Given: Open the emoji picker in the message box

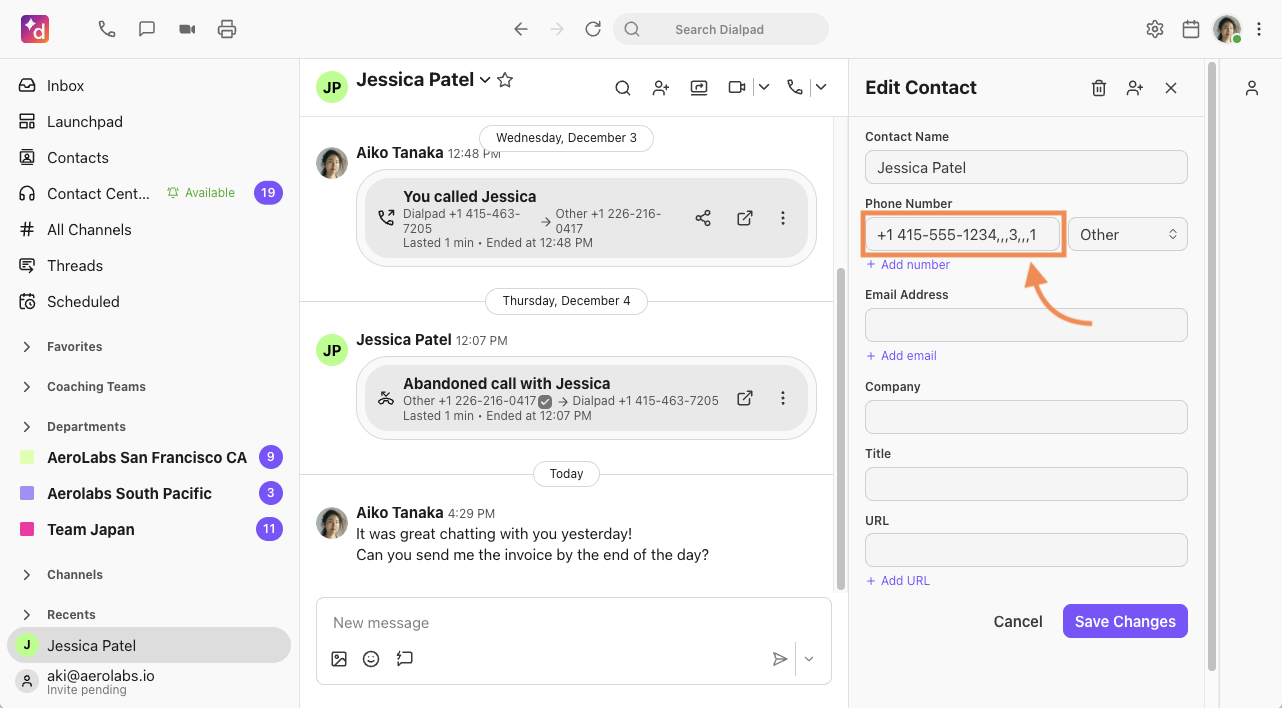Looking at the screenshot, I should coord(371,658).
